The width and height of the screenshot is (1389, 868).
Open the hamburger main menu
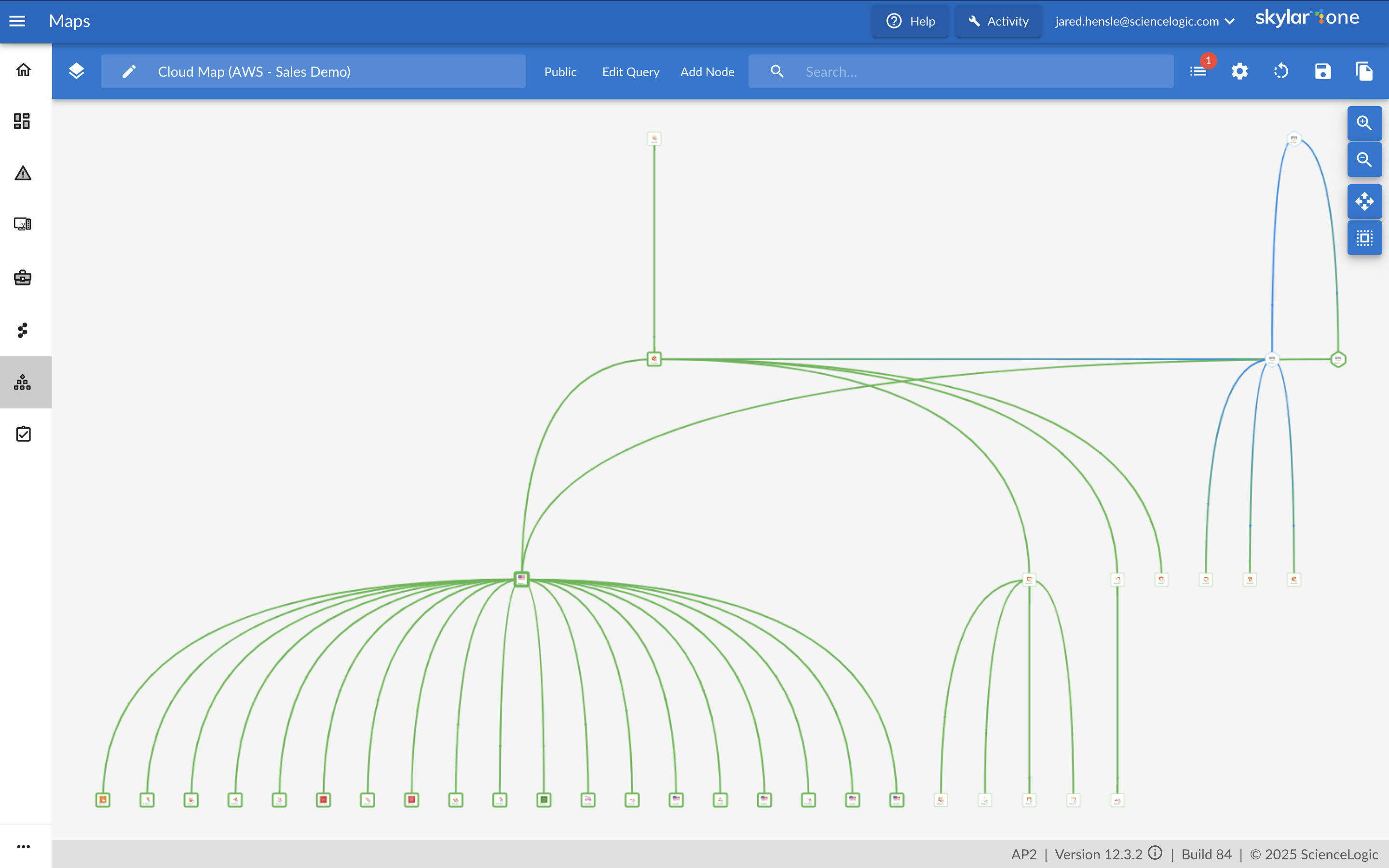pos(17,21)
